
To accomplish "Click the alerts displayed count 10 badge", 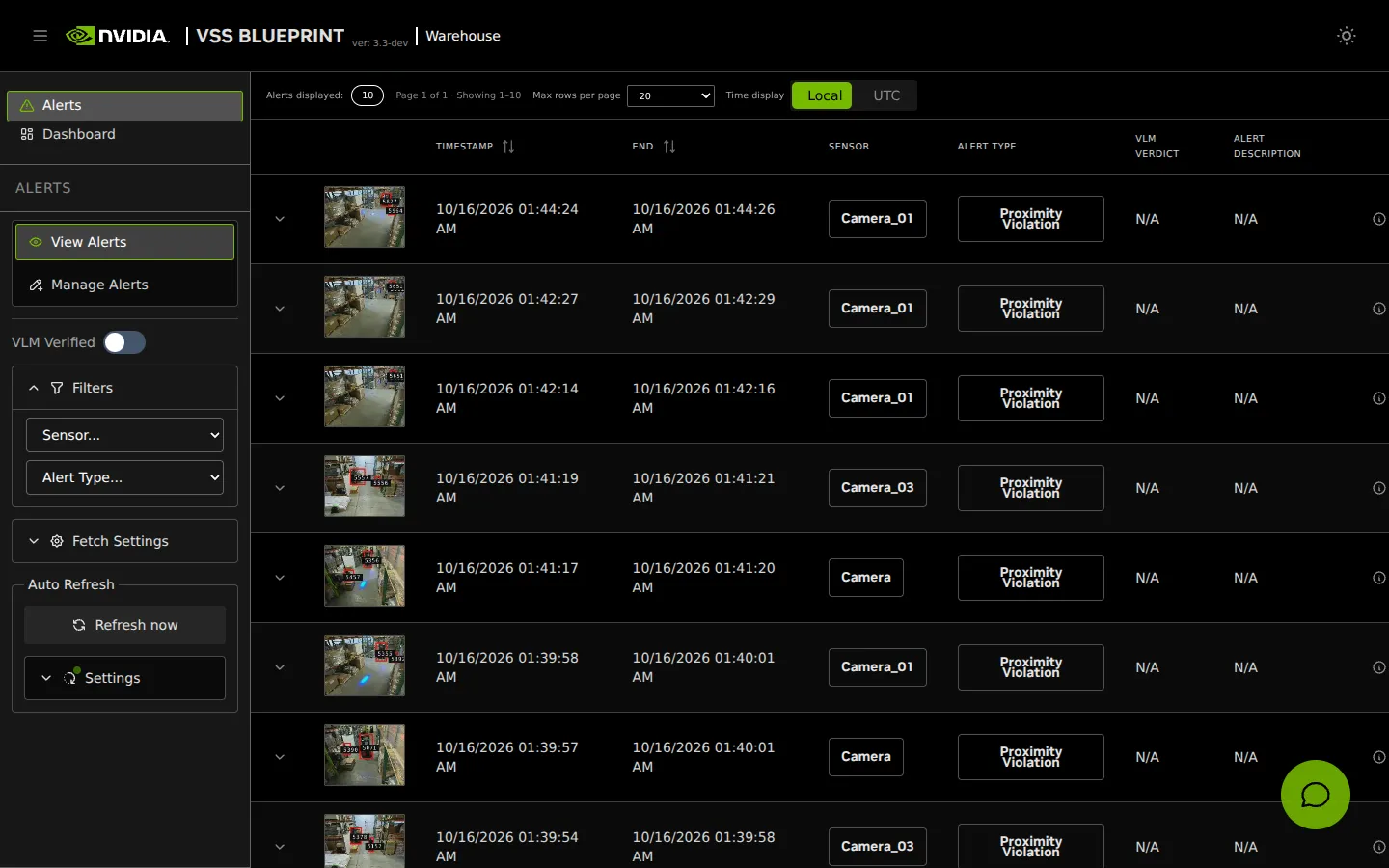I will [x=368, y=95].
